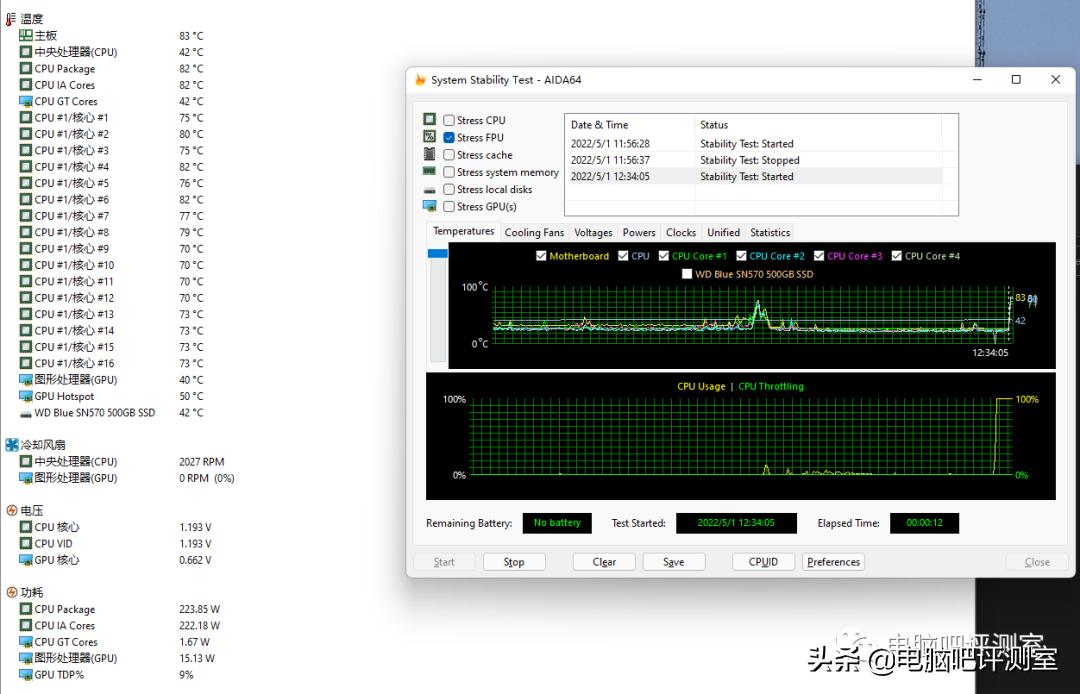Viewport: 1080px width, 694px height.
Task: Click the AIDA64 icon in the title bar
Action: click(x=421, y=79)
